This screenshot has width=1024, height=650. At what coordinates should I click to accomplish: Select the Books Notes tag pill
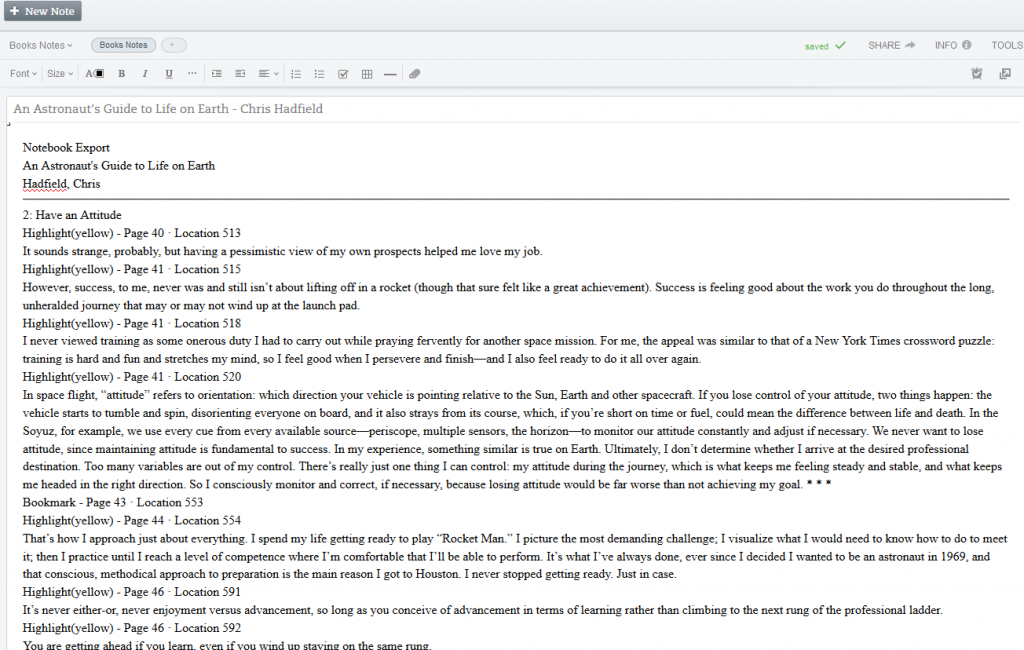(x=123, y=45)
